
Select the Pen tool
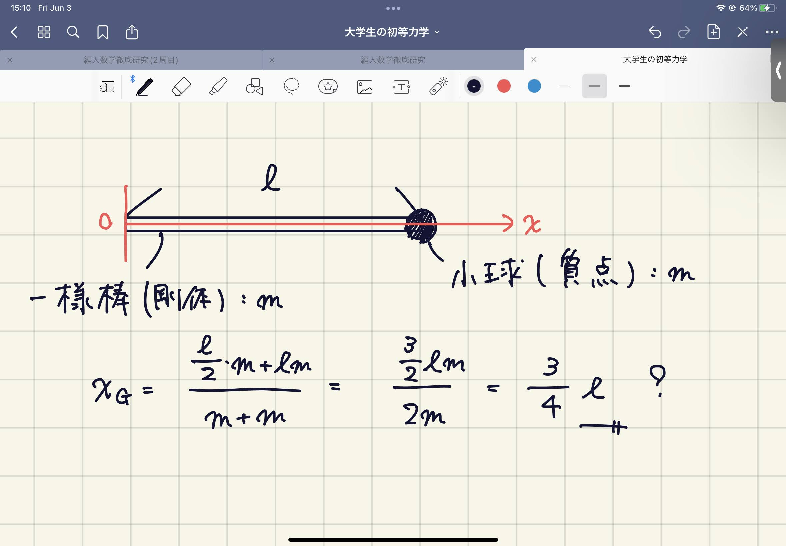coord(144,86)
